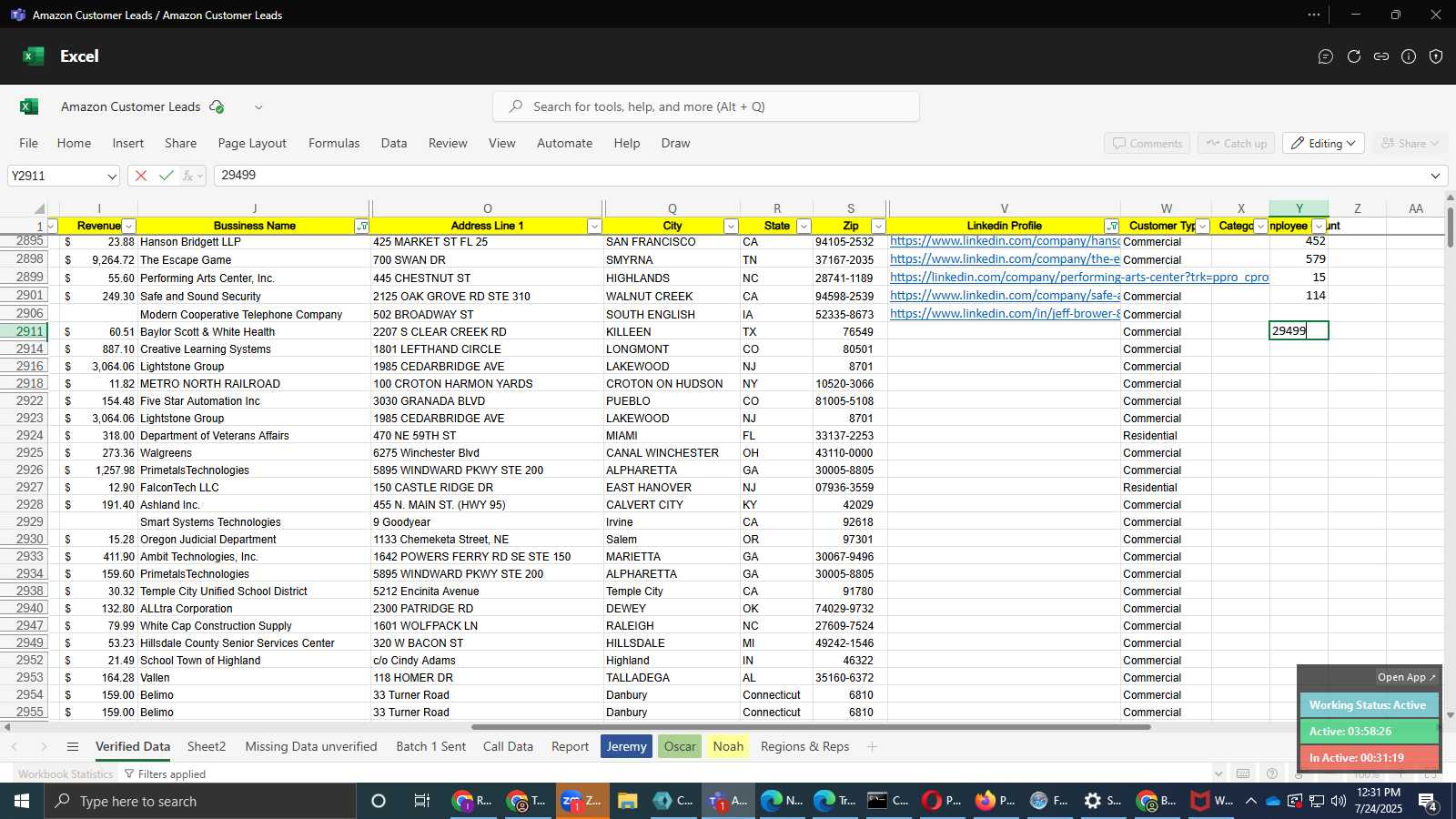The image size is (1456, 819).
Task: Switch to the Jeremy sheet
Action: (626, 746)
